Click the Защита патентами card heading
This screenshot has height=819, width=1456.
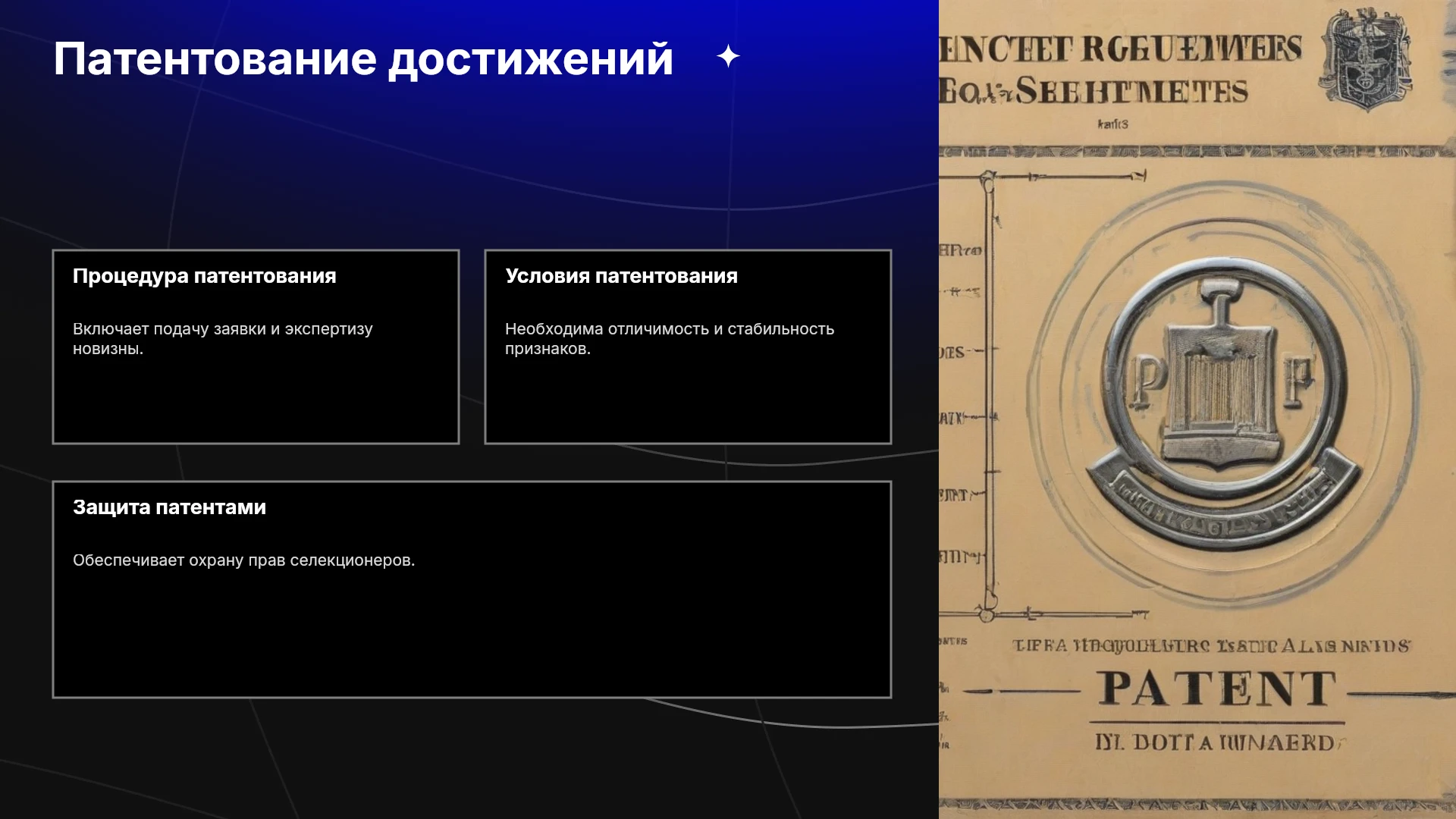[x=169, y=507]
